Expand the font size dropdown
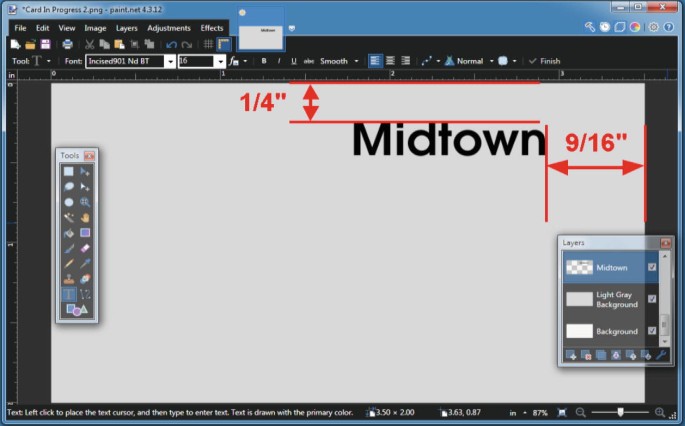Image resolution: width=685 pixels, height=426 pixels. tap(220, 61)
